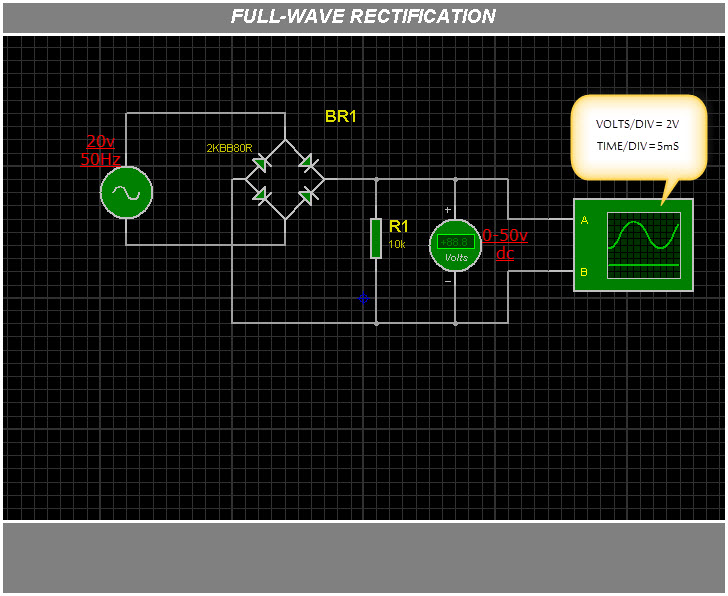
Task: Click the 10k resistor value label
Action: 397,244
